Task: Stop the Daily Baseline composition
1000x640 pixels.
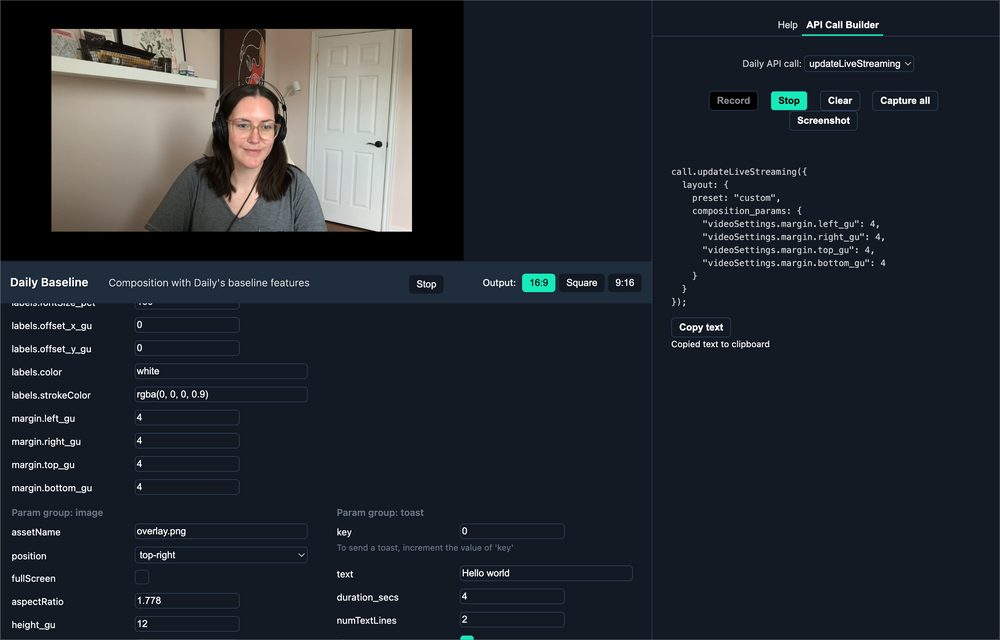Action: pyautogui.click(x=426, y=284)
